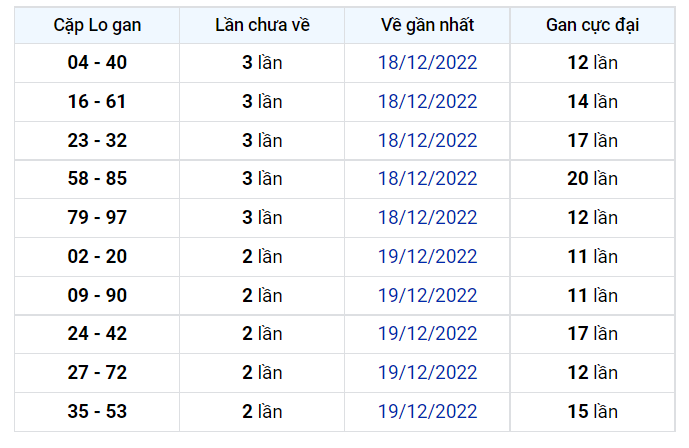The image size is (689, 448).
Task: Click the '14 lần' cell in the 16 - 61 row
Action: point(593,102)
